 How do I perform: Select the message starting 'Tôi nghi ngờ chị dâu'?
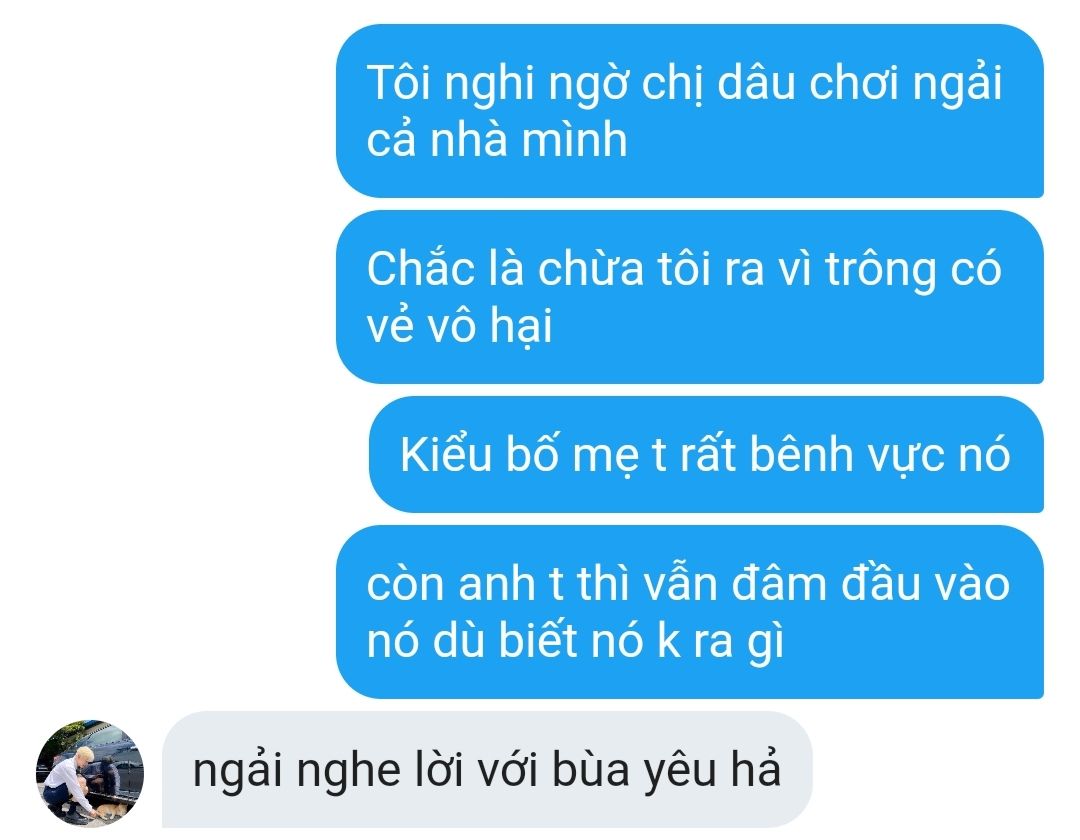tap(689, 111)
